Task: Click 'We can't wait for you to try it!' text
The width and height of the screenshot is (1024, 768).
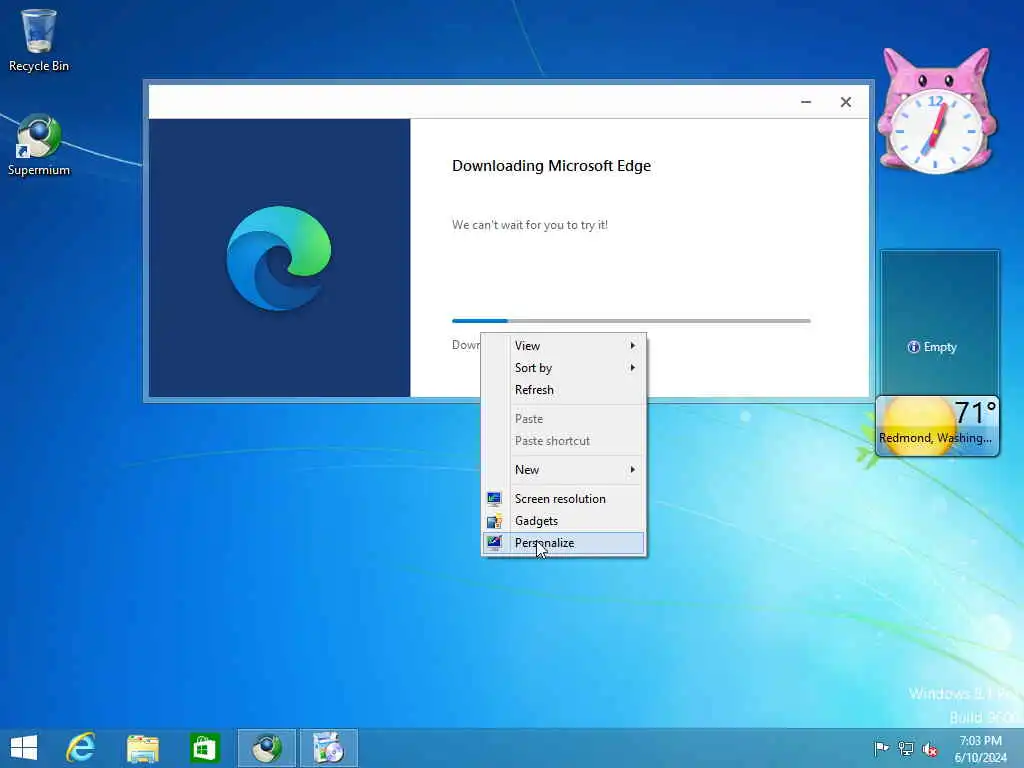Action: tap(530, 225)
